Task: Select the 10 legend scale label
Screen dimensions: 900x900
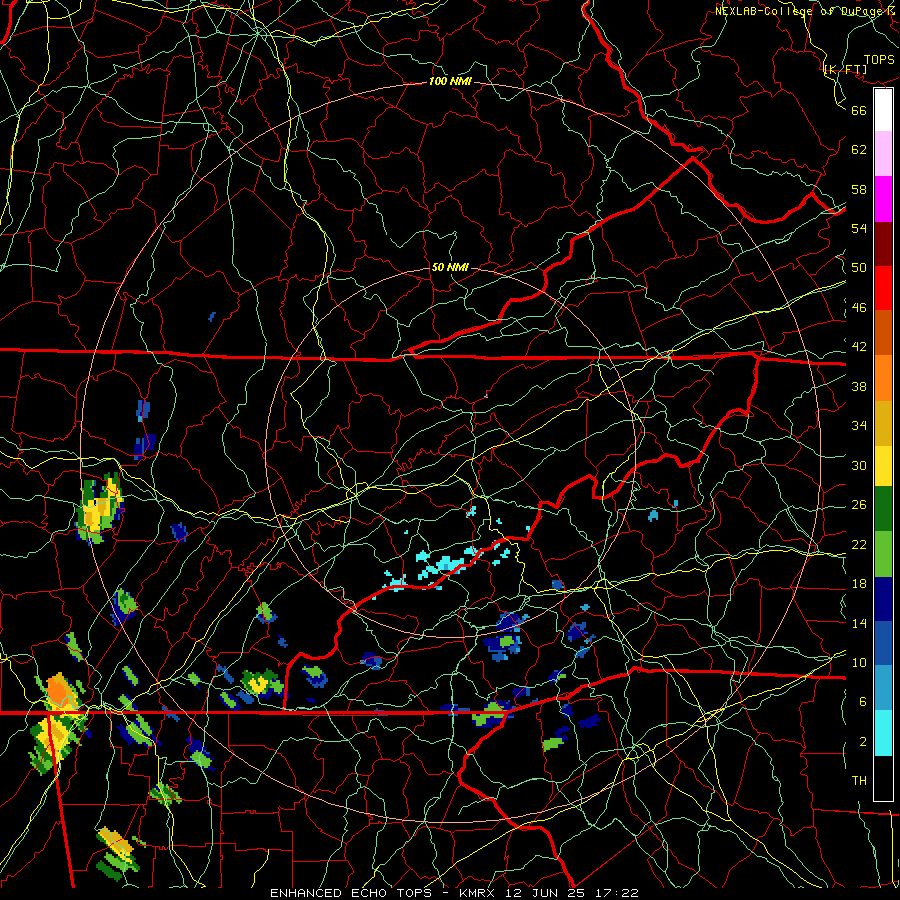Action: pos(859,662)
